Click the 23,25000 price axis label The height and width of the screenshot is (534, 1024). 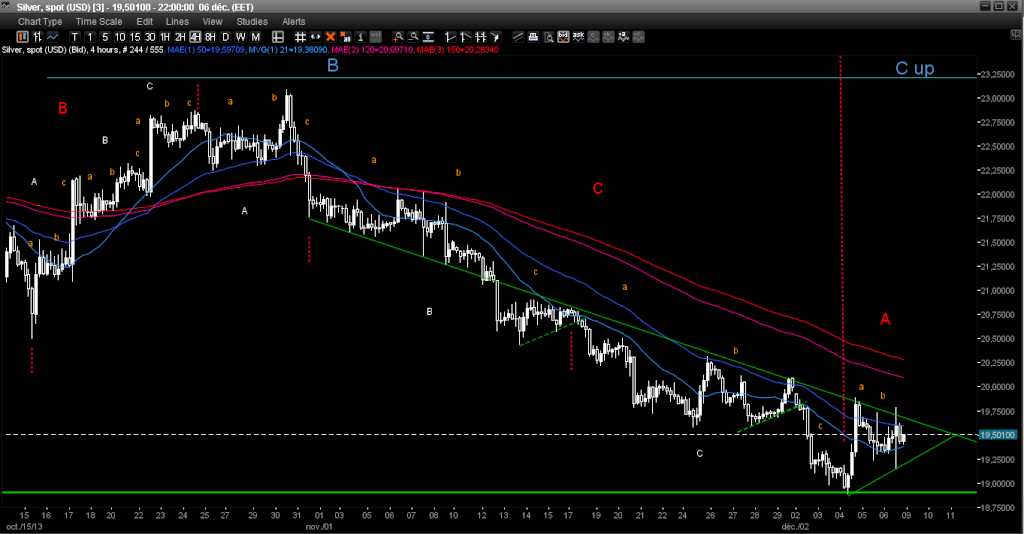point(998,74)
